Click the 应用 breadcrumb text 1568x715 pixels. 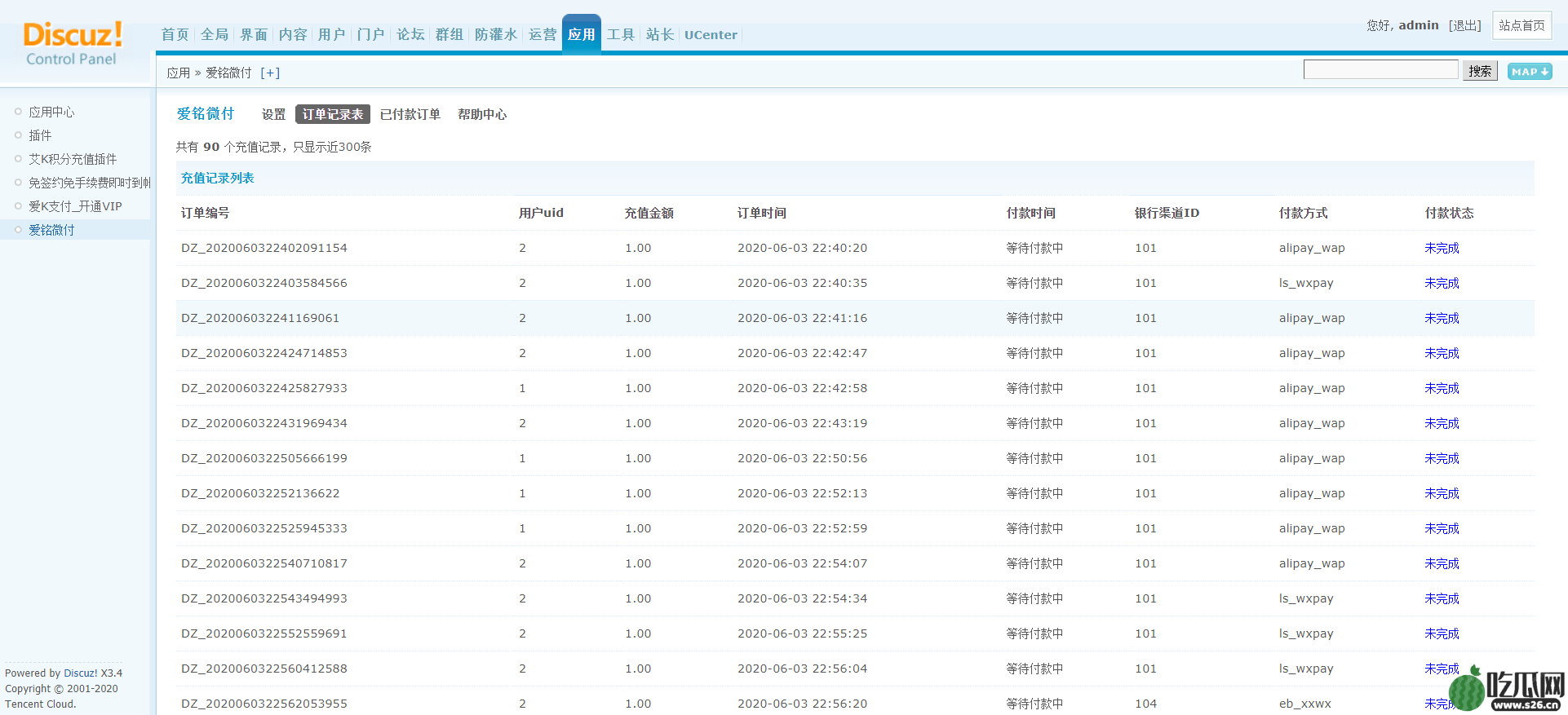pyautogui.click(x=179, y=73)
